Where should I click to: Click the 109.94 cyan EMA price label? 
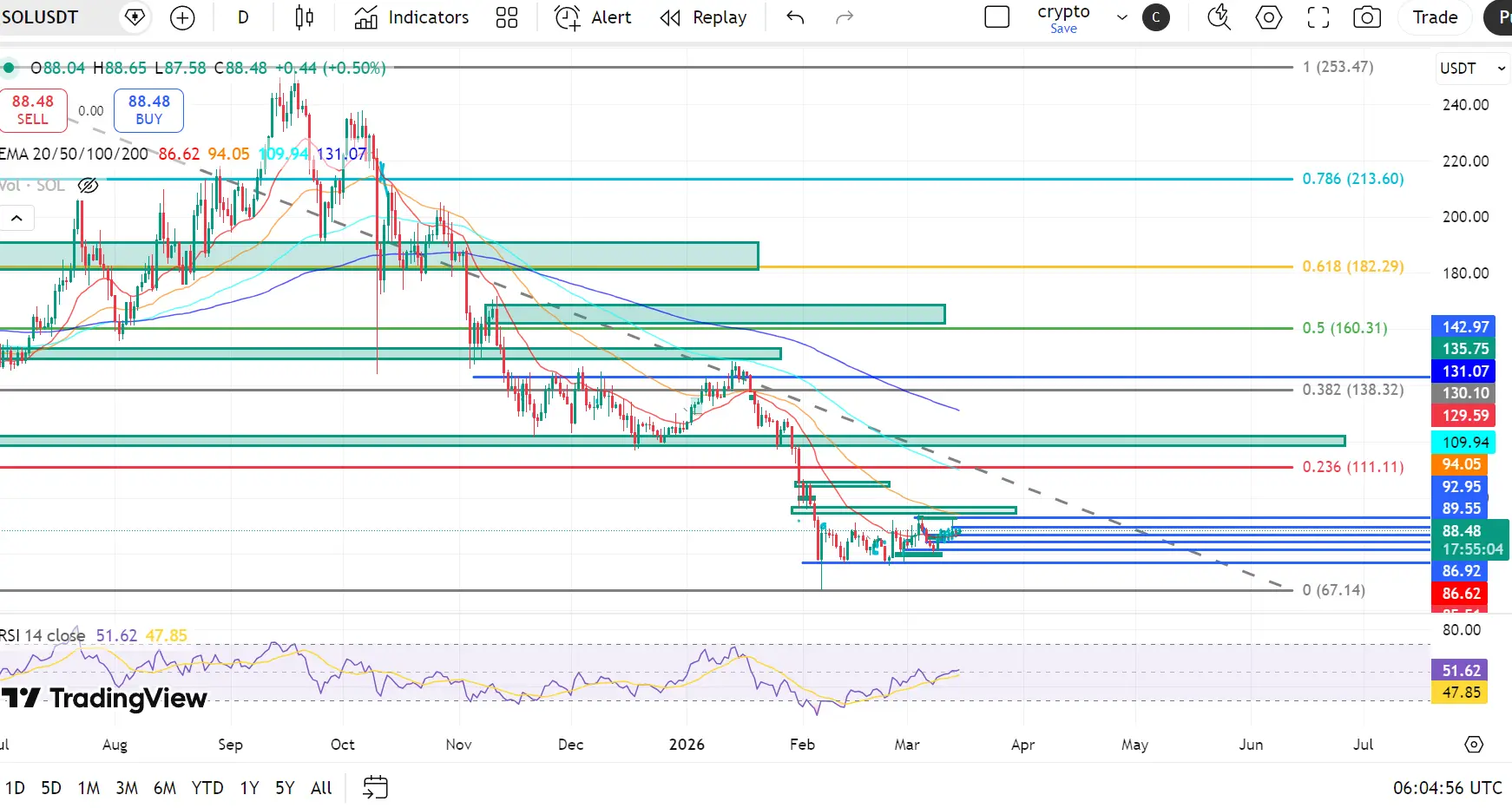(x=1463, y=443)
